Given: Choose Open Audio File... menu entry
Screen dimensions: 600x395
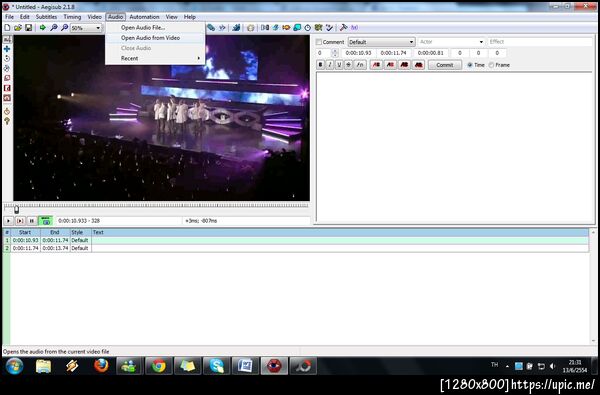Looking at the screenshot, I should click(x=155, y=28).
